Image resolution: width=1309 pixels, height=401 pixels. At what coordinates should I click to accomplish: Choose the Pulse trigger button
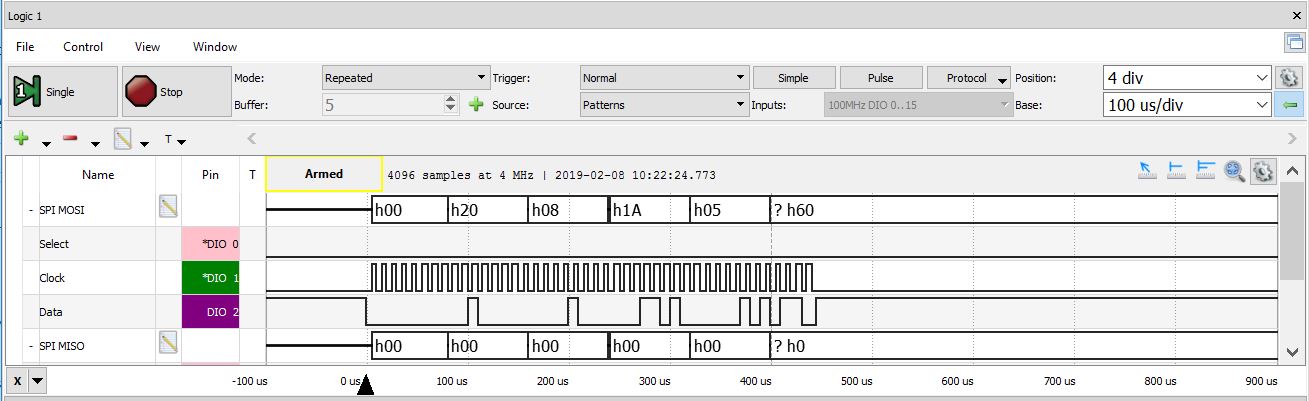coord(881,78)
